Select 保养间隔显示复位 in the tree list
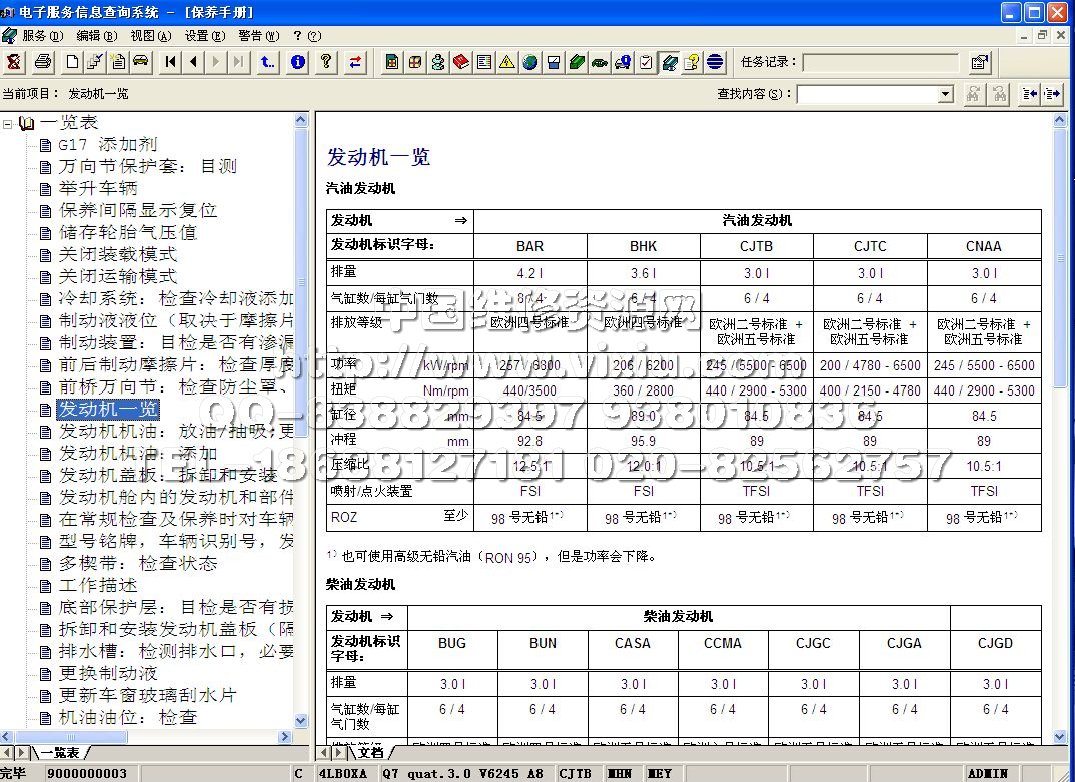 click(137, 210)
